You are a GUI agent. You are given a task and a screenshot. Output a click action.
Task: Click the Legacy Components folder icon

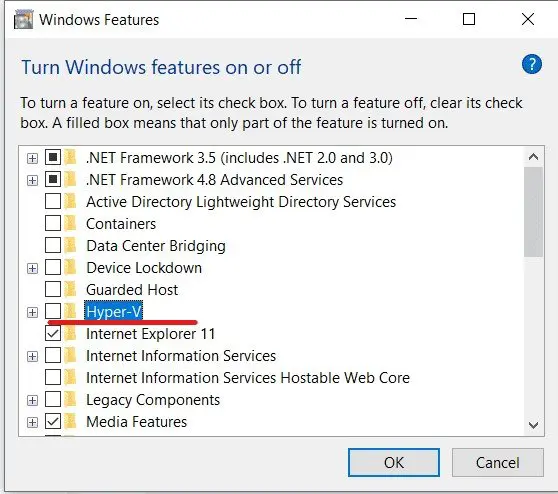71,400
